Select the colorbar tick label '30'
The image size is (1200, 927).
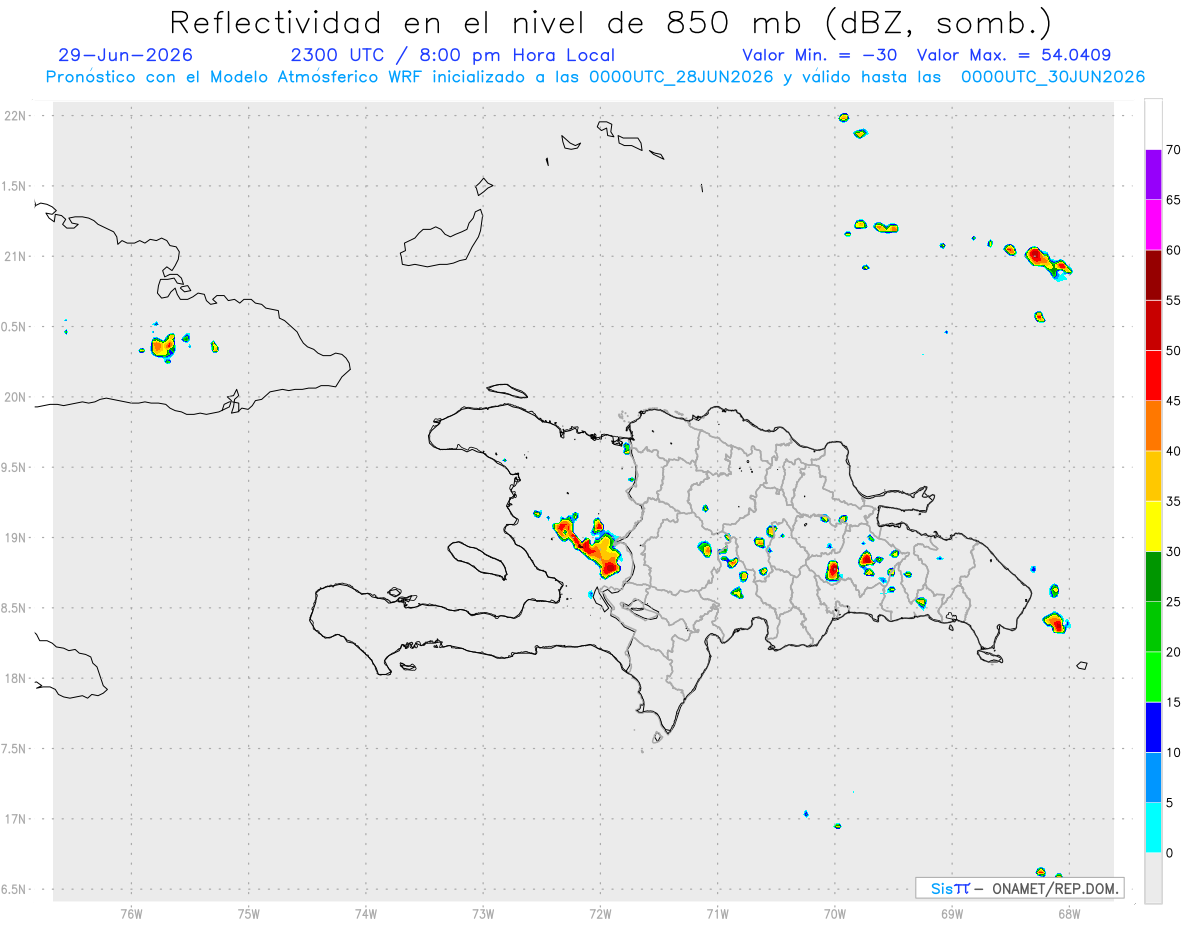click(1173, 551)
